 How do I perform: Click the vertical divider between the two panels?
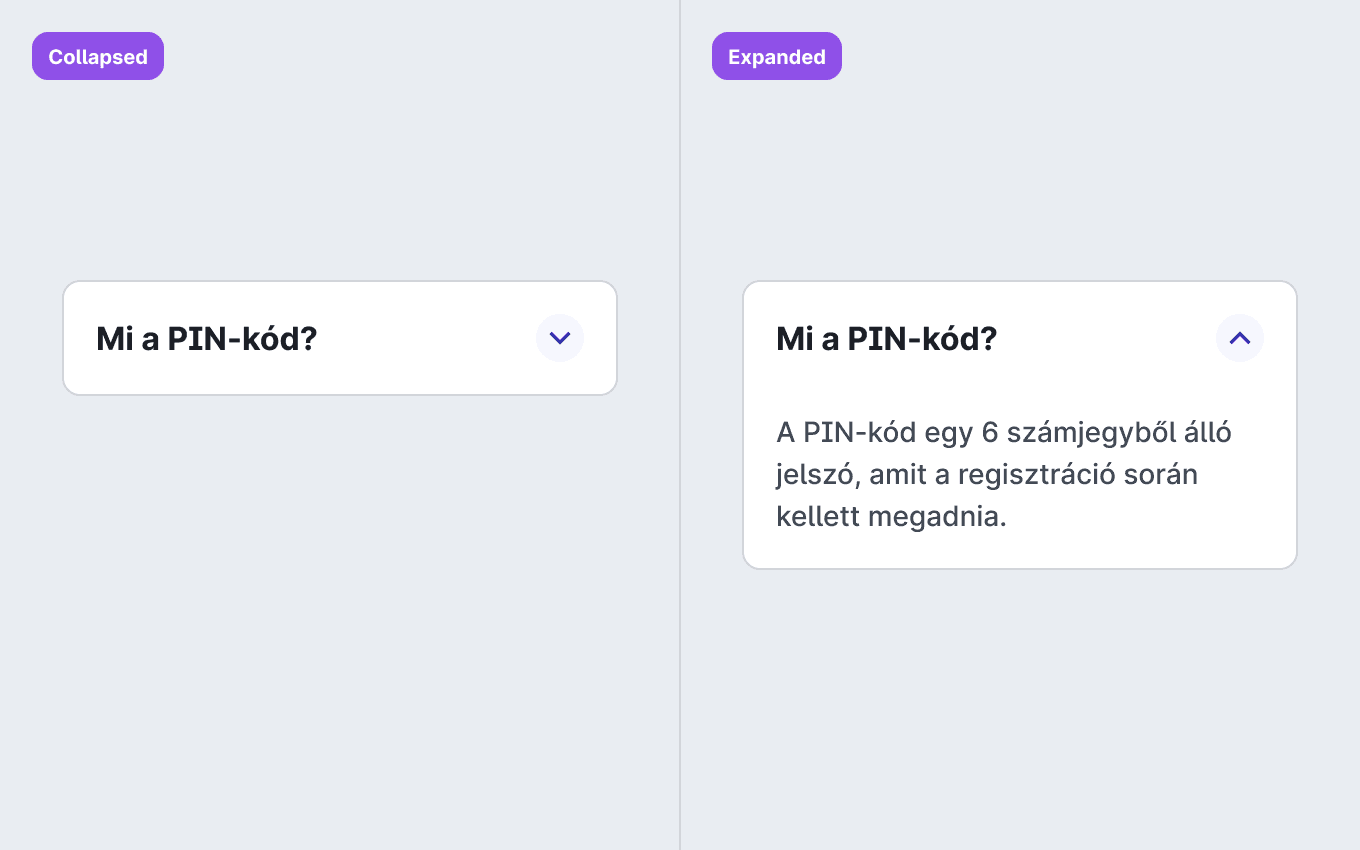[680, 425]
